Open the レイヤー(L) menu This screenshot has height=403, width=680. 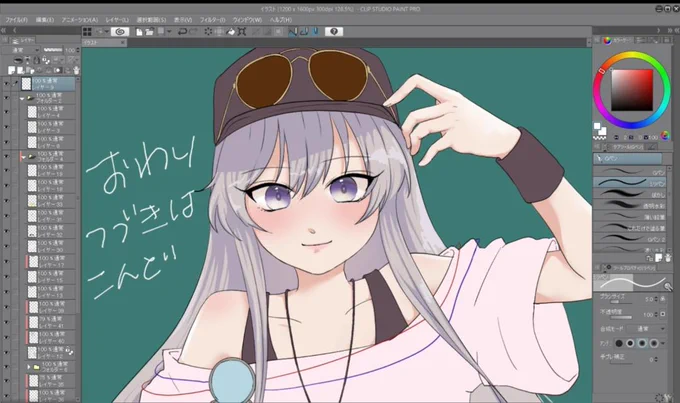pos(117,20)
